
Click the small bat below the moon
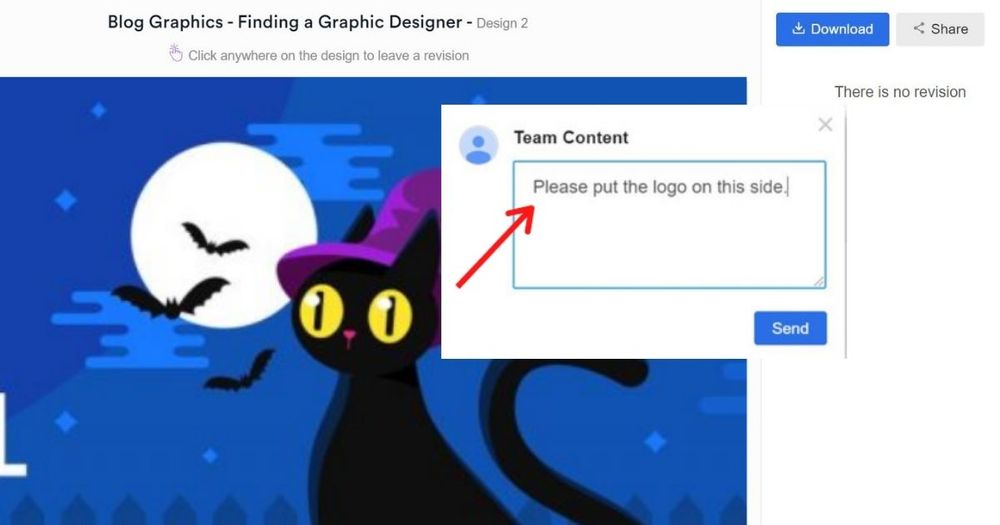[x=239, y=372]
